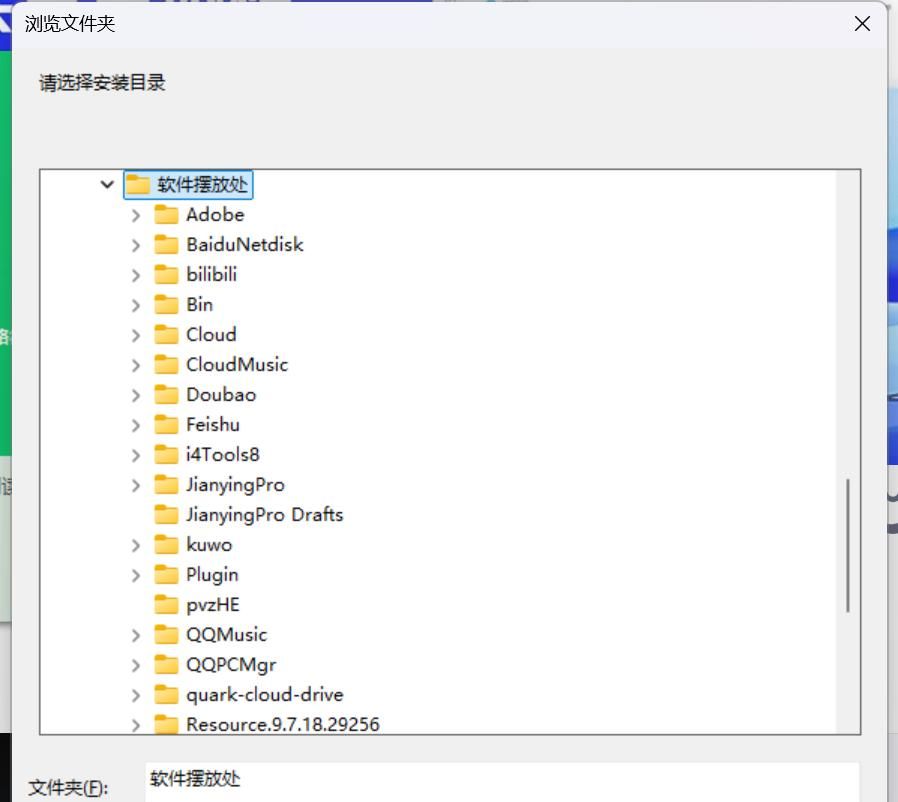The width and height of the screenshot is (898, 802).
Task: Expand the CloudMusic folder
Action: 136,365
